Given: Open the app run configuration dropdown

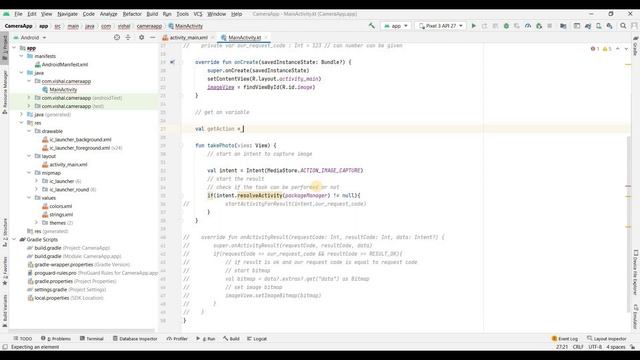Looking at the screenshot, I should pyautogui.click(x=396, y=26).
